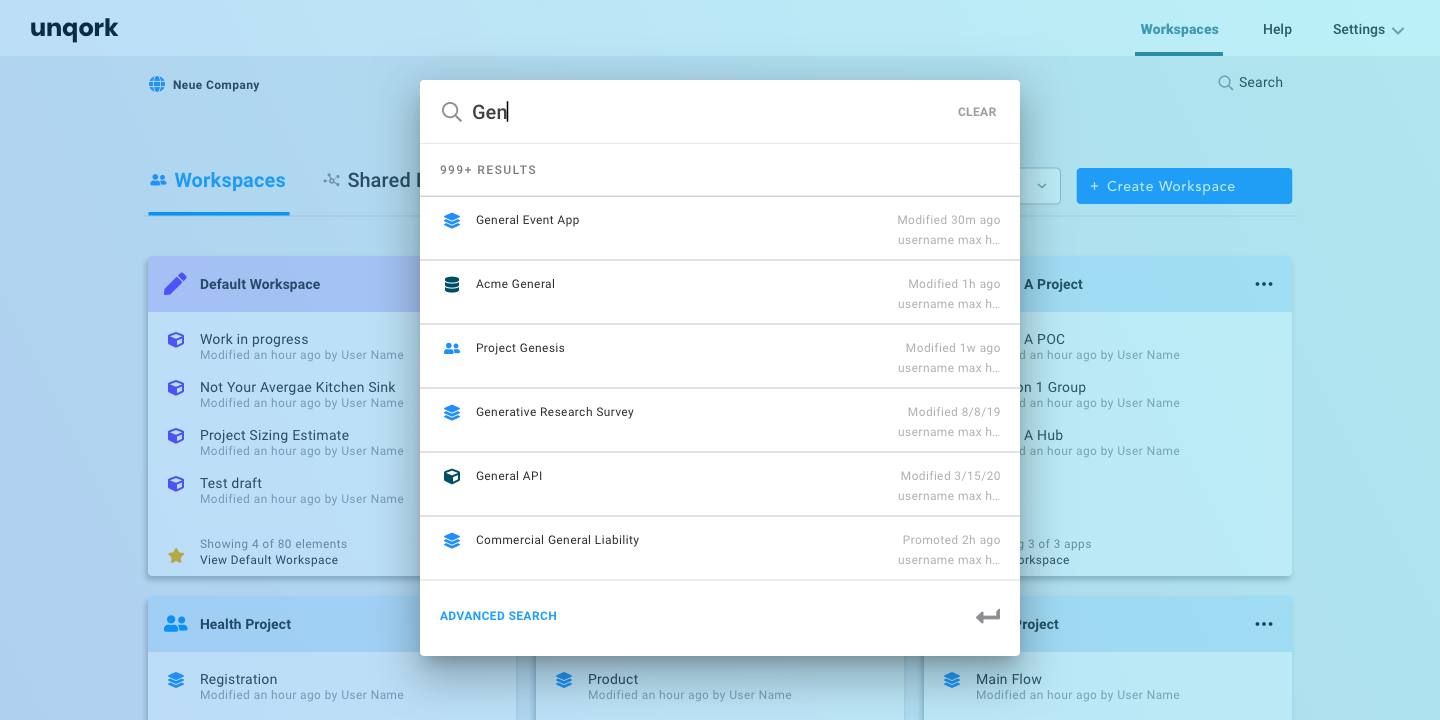
Task: Click the database icon beside Acme General
Action: click(x=452, y=283)
